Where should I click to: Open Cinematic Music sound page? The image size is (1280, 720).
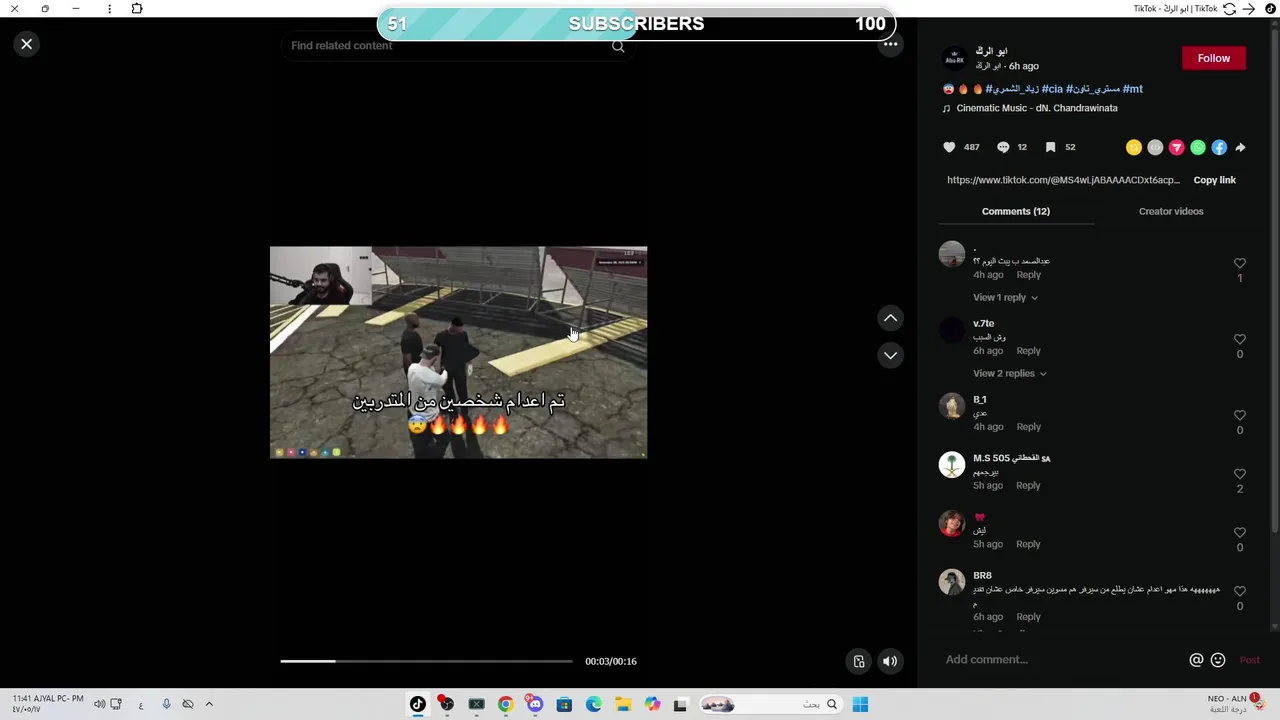coord(1036,108)
